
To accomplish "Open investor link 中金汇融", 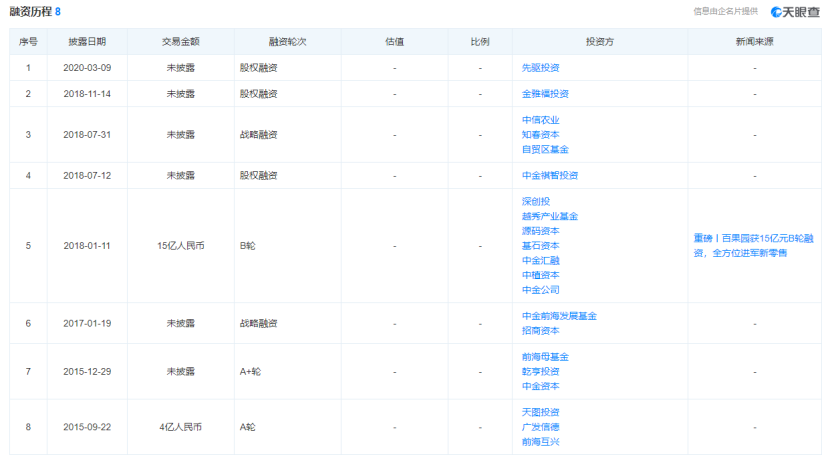I will point(541,261).
